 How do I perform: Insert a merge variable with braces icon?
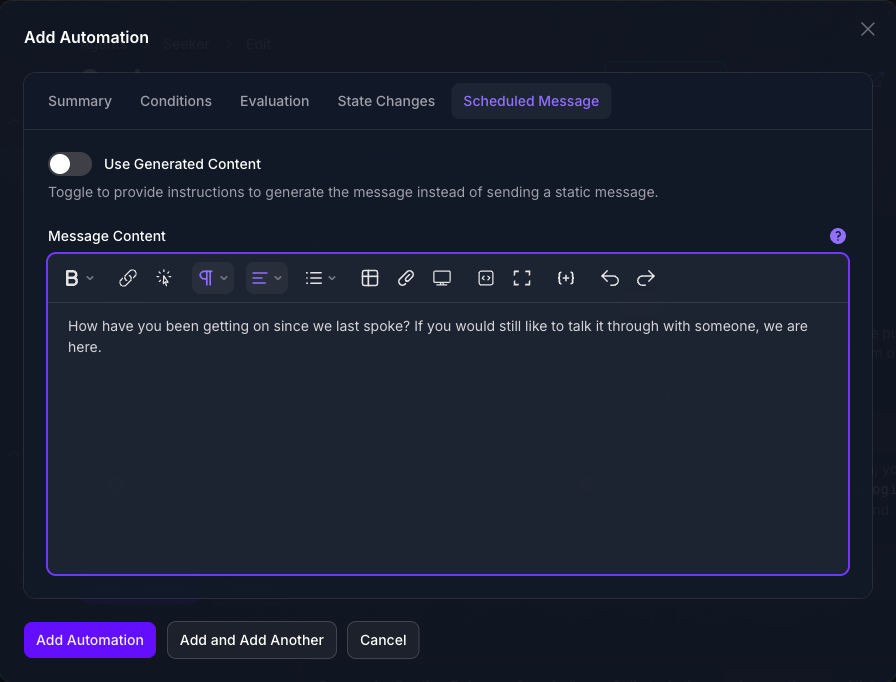566,278
